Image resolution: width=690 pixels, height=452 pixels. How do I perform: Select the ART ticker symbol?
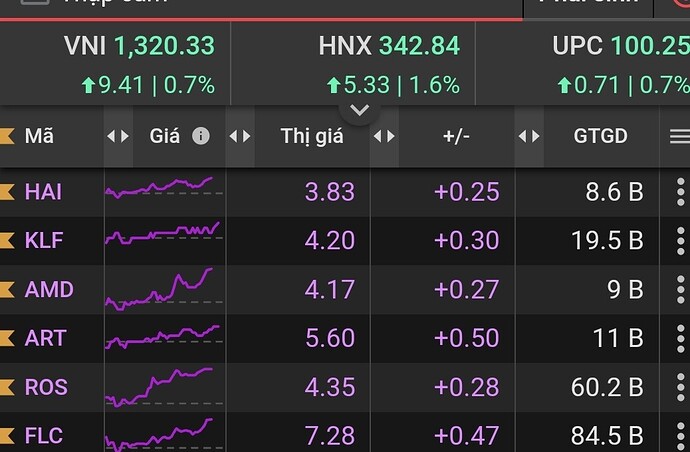pos(45,338)
